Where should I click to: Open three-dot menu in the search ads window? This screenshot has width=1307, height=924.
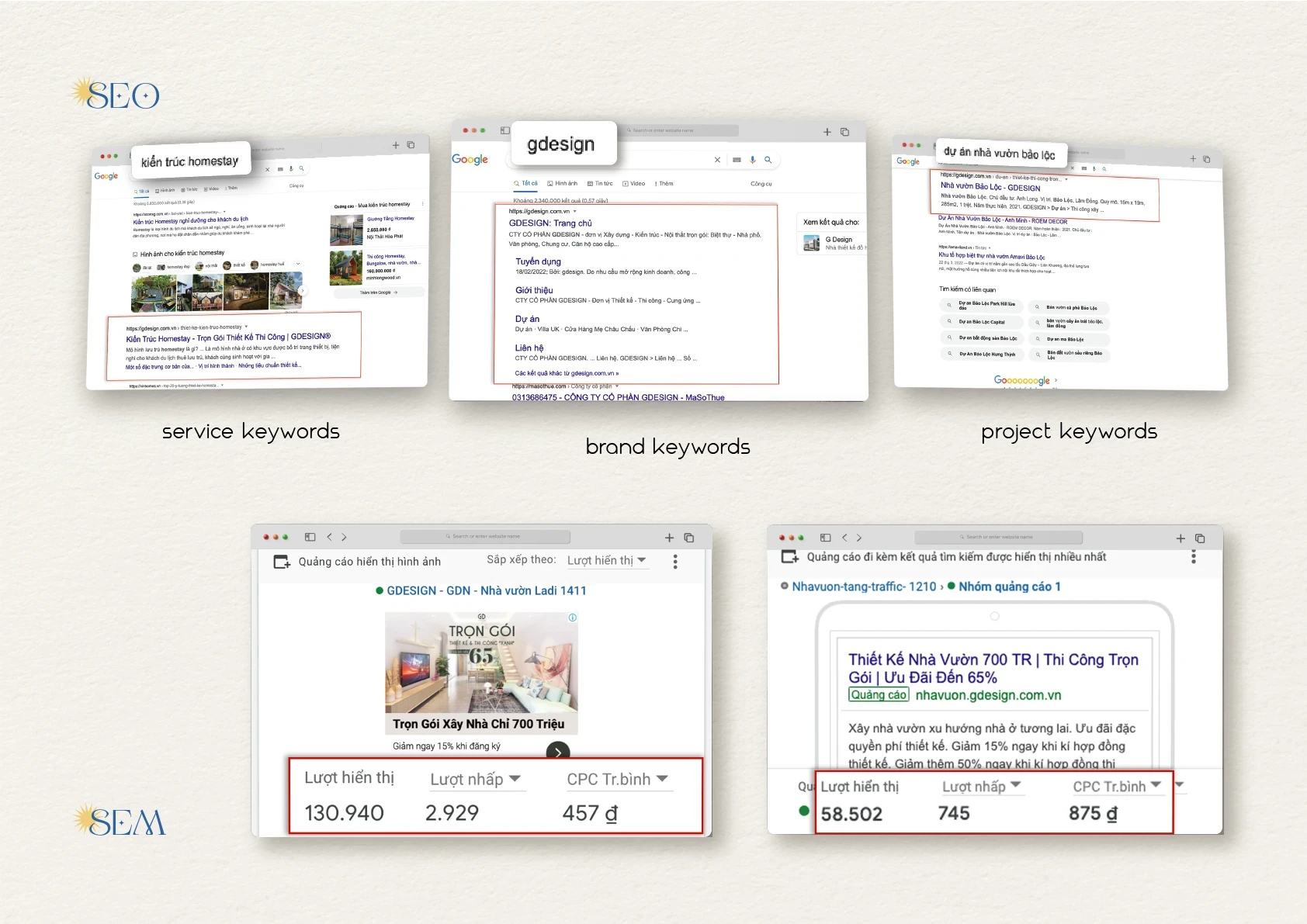(1194, 556)
